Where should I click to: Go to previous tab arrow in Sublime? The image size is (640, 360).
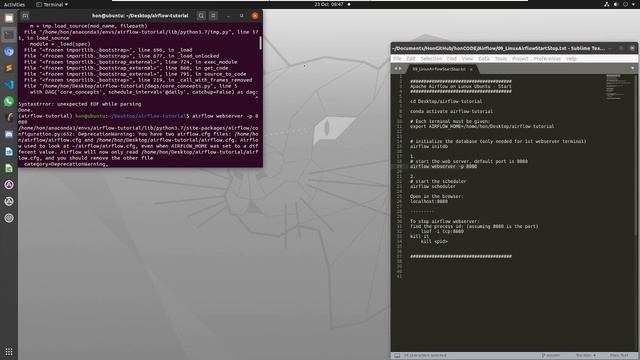[x=396, y=69]
